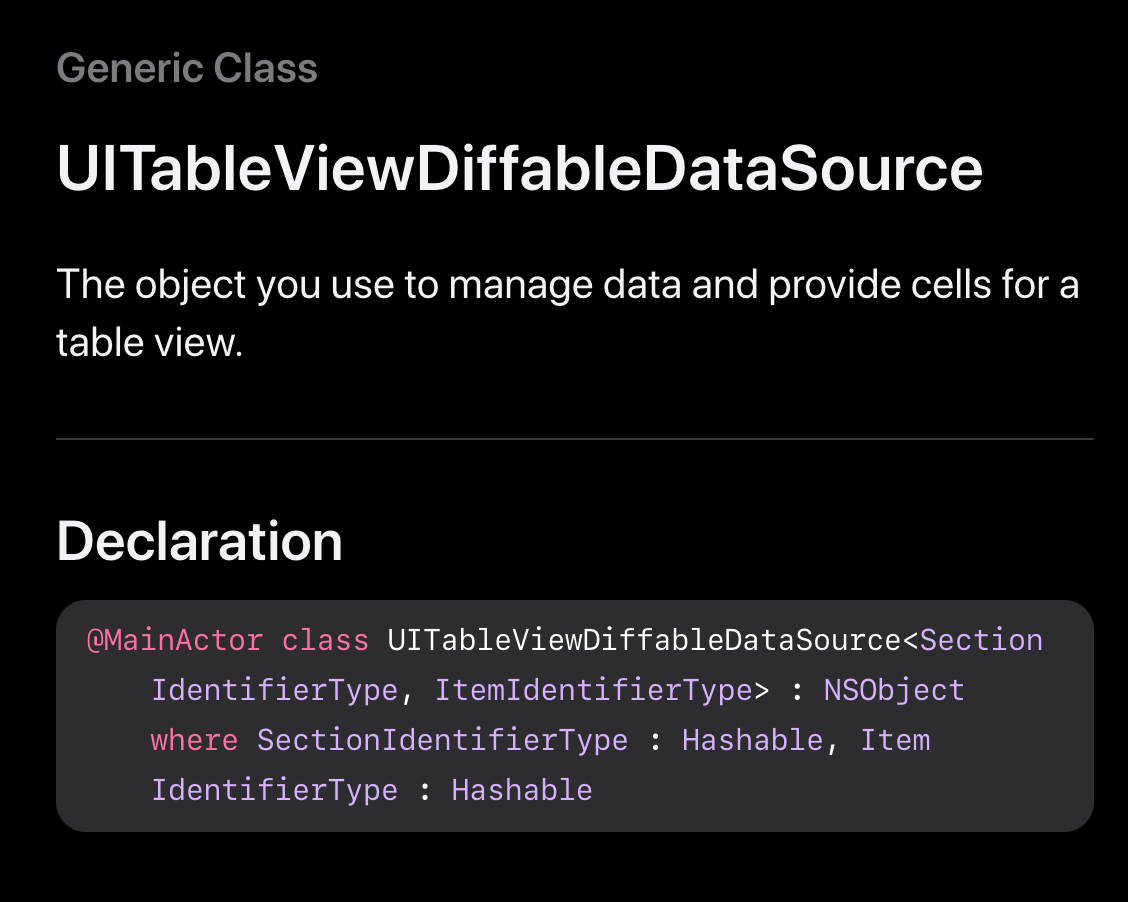The width and height of the screenshot is (1128, 902).
Task: Click the NSObject link in declaration
Action: pyautogui.click(x=894, y=691)
